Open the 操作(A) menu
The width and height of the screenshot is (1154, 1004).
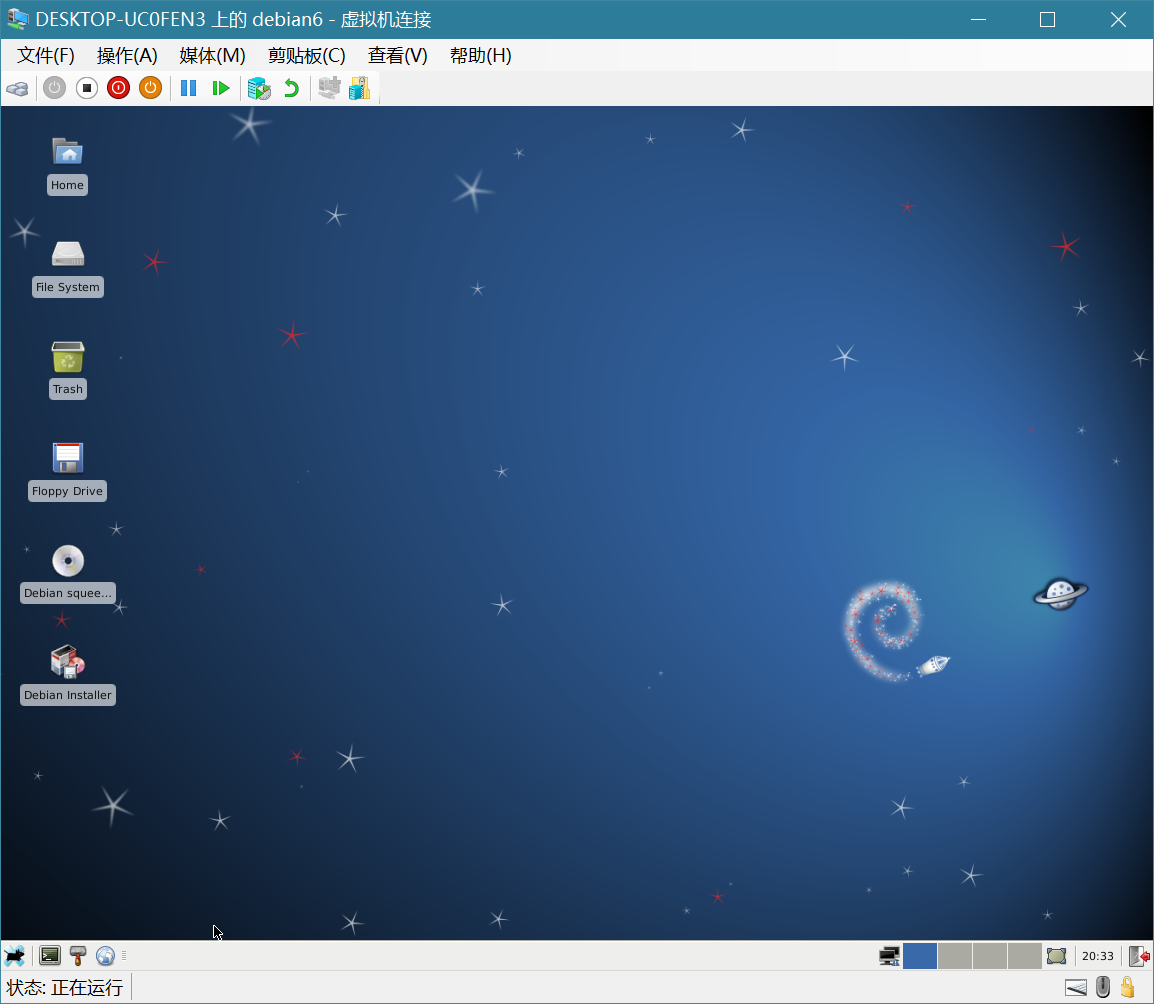pos(127,56)
